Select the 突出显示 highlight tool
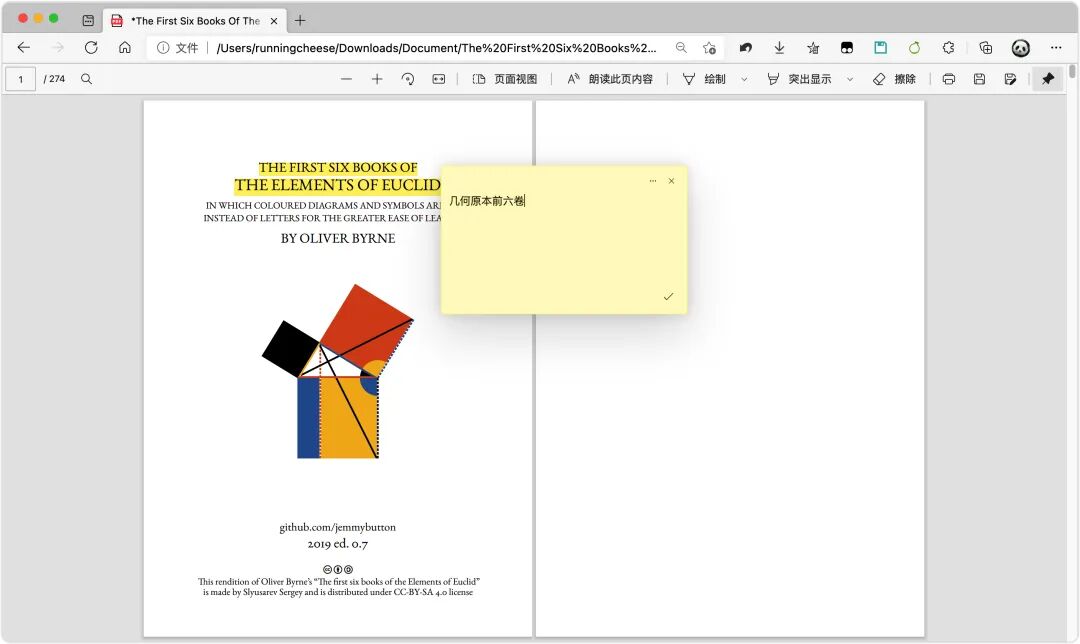 click(x=799, y=79)
